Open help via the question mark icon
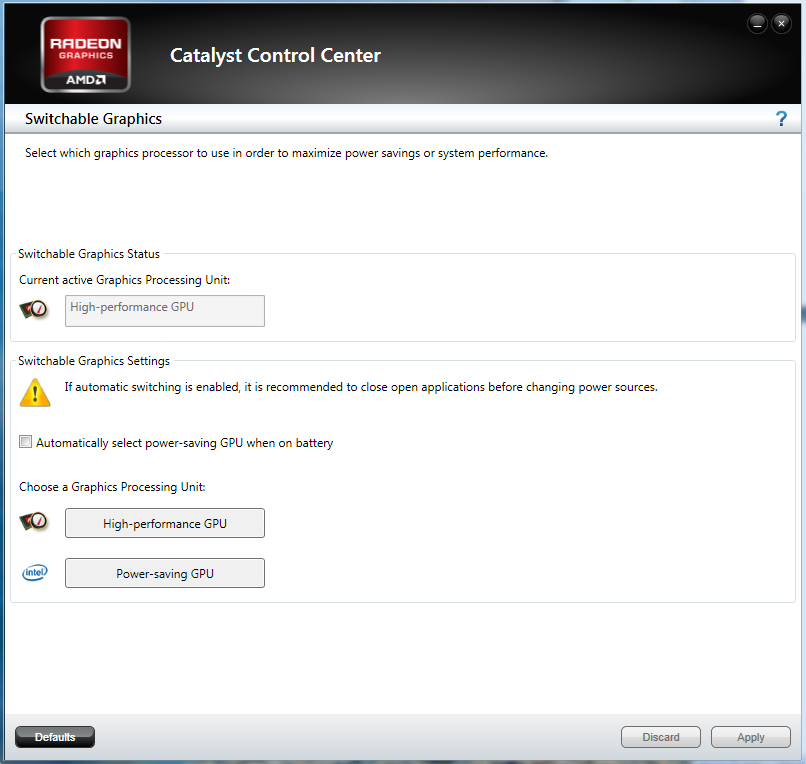 pos(781,119)
